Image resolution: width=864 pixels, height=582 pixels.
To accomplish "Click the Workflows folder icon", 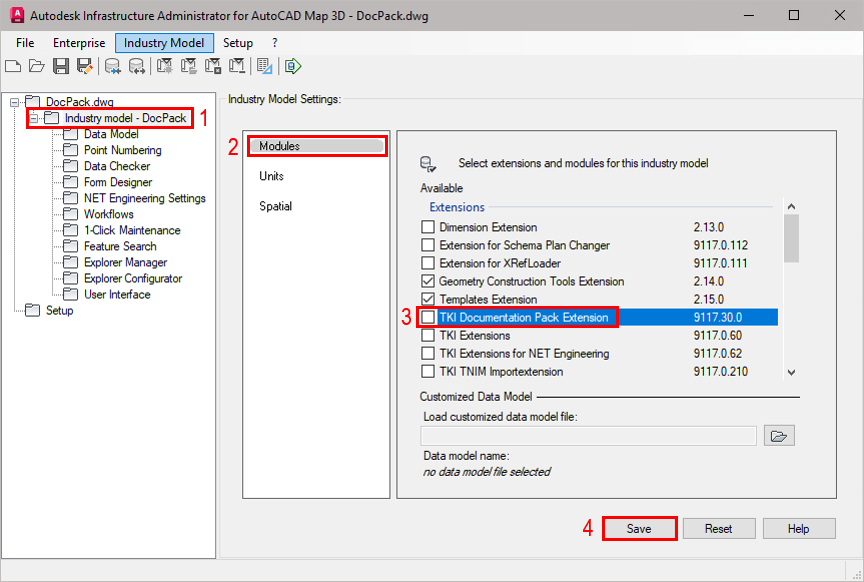I will tap(71, 214).
